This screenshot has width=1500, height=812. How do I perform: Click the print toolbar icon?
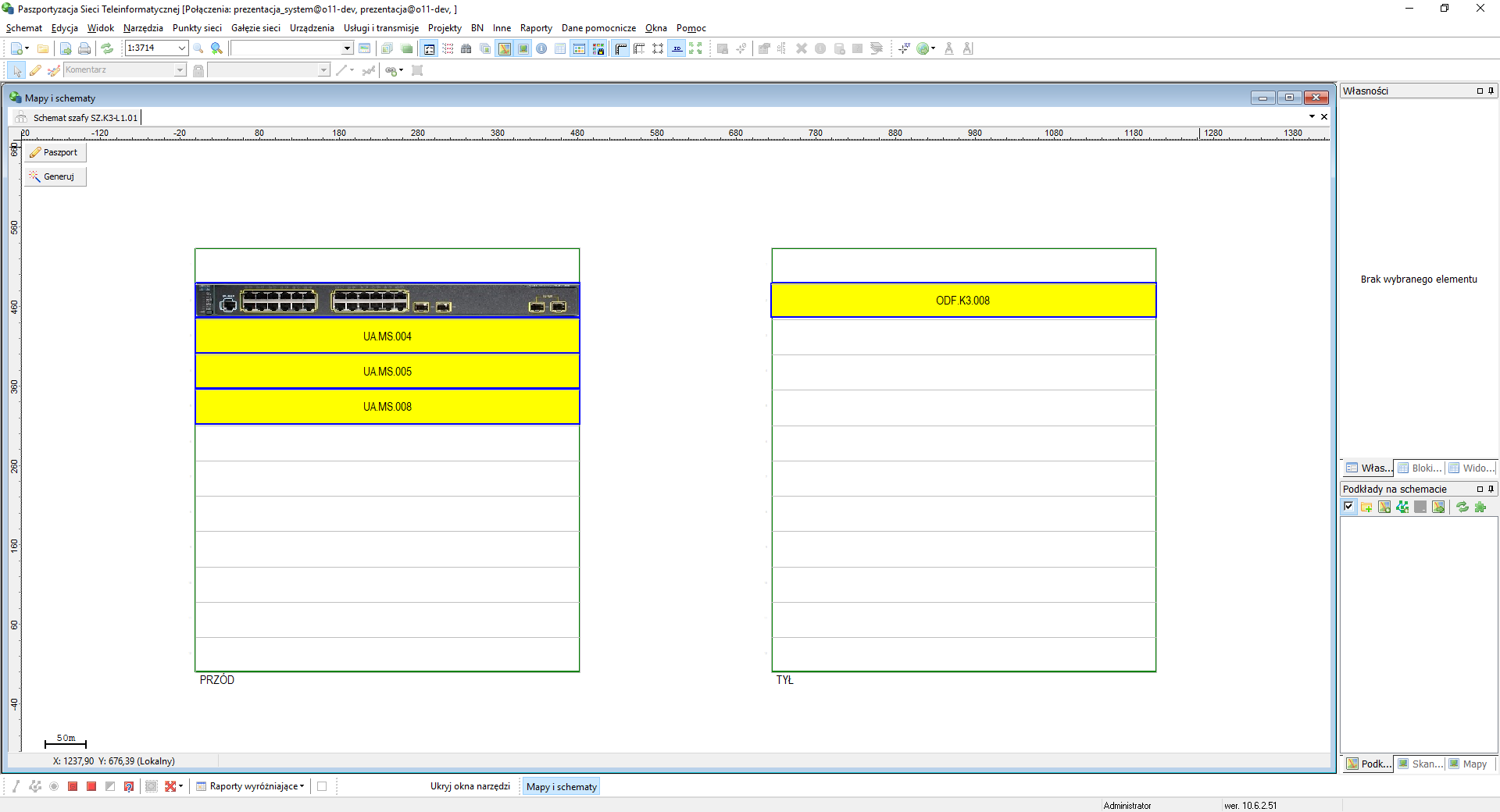(84, 48)
